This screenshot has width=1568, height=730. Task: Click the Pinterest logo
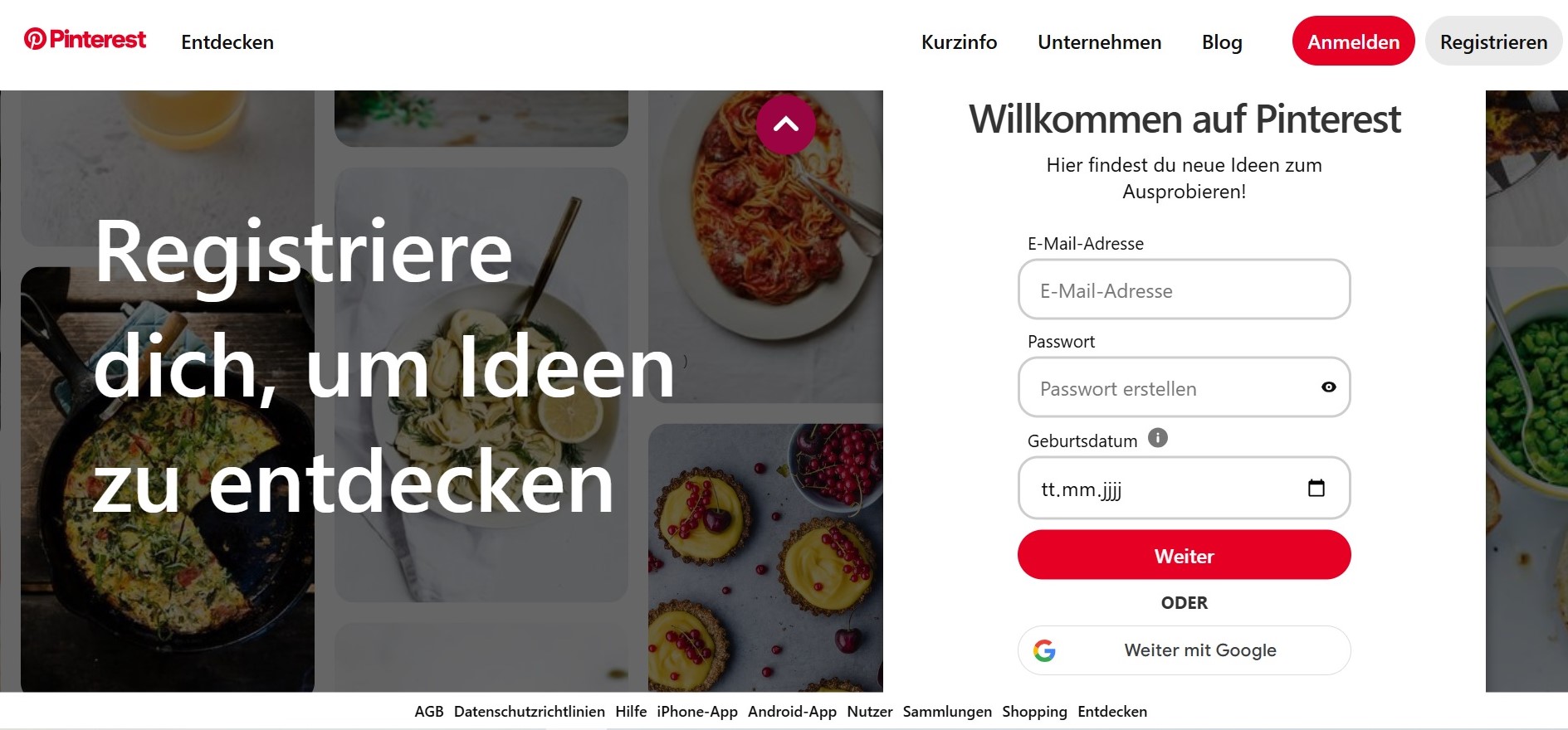click(x=85, y=39)
